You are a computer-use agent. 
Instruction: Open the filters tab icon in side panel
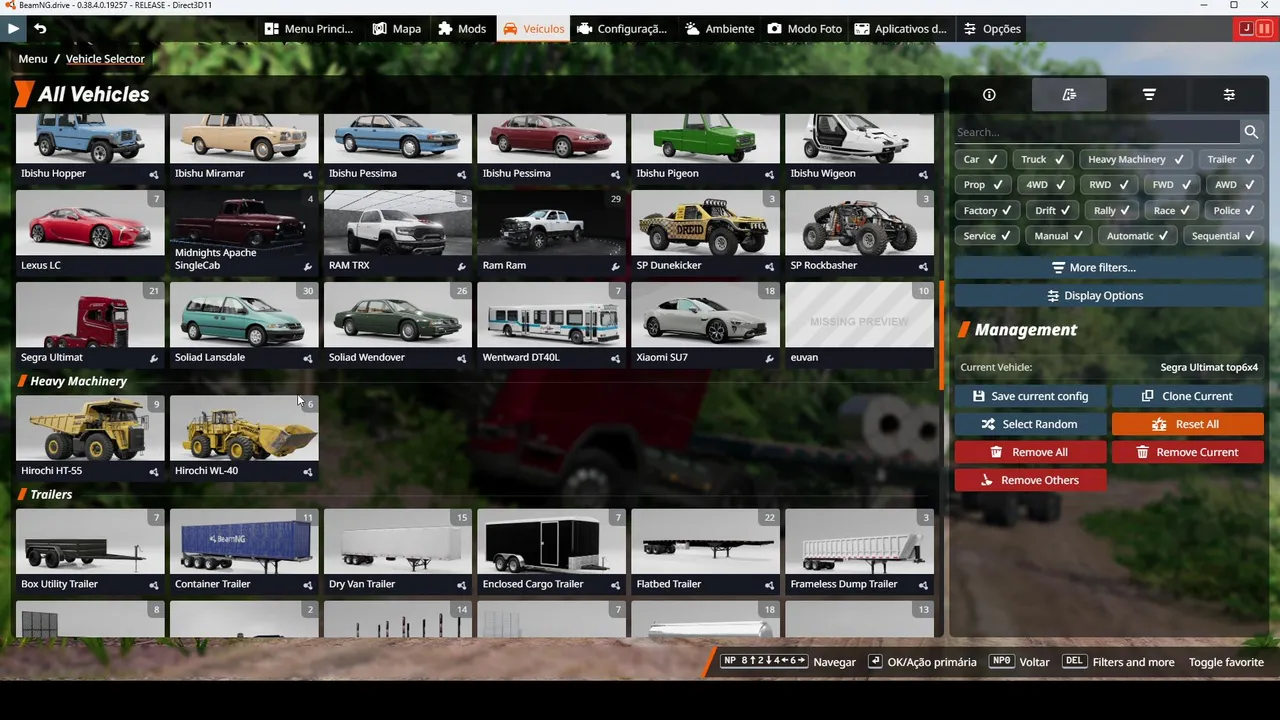1149,95
